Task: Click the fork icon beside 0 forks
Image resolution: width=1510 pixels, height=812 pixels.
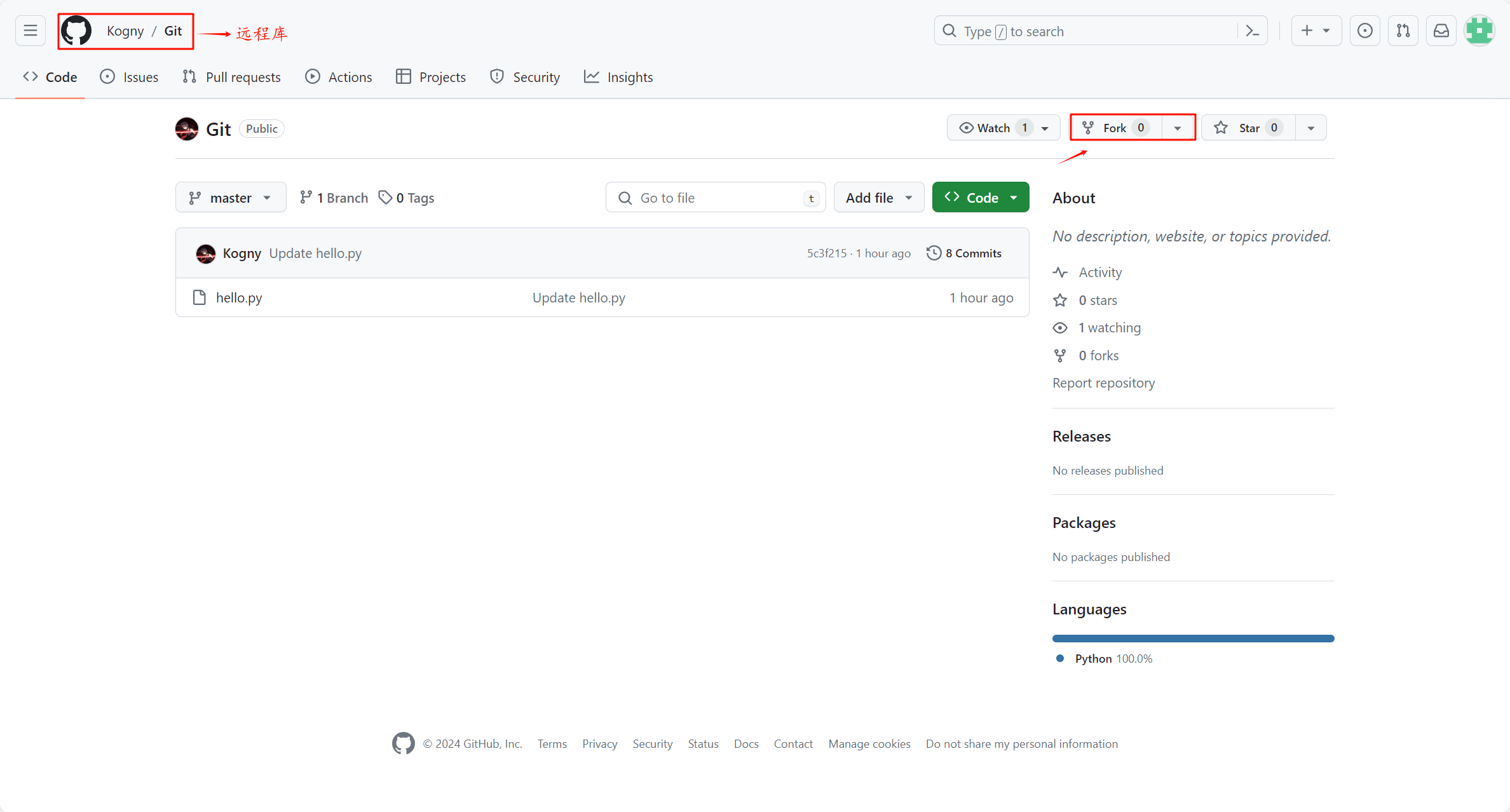Action: click(1060, 356)
